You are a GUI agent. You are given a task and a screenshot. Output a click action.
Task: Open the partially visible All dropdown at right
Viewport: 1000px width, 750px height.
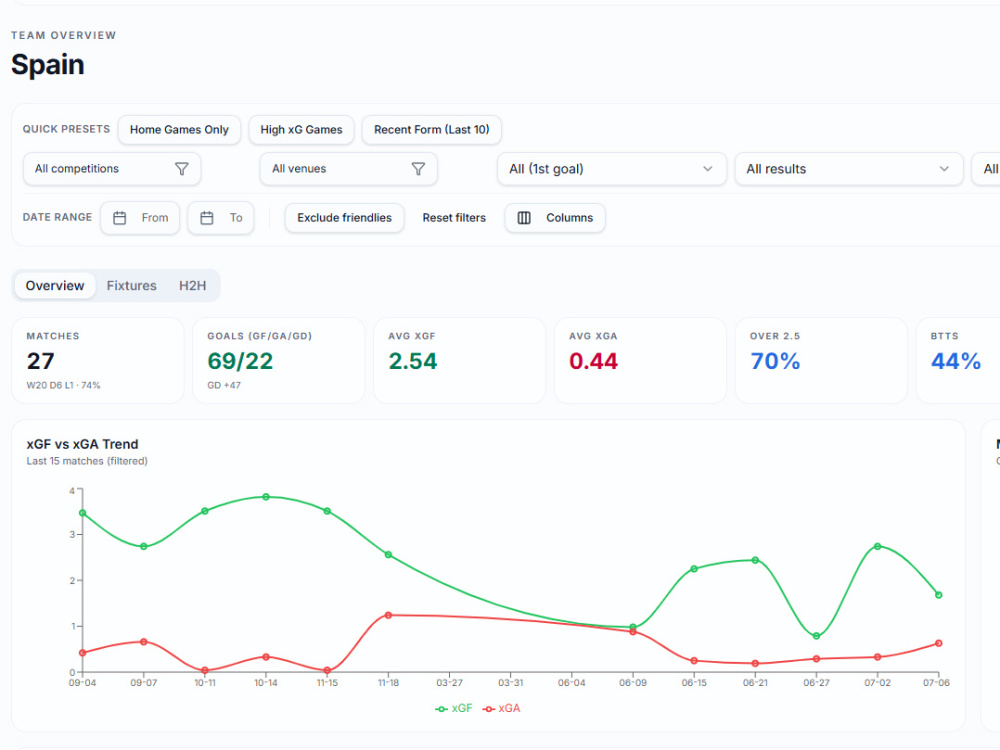pos(986,169)
